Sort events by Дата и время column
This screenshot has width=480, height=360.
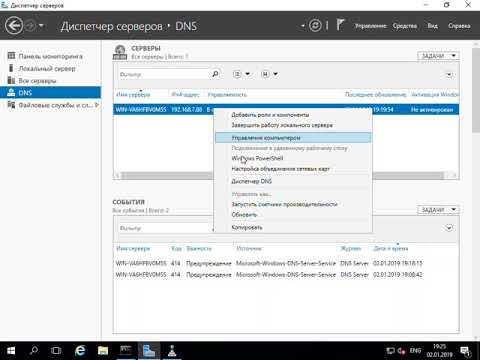[x=391, y=249]
